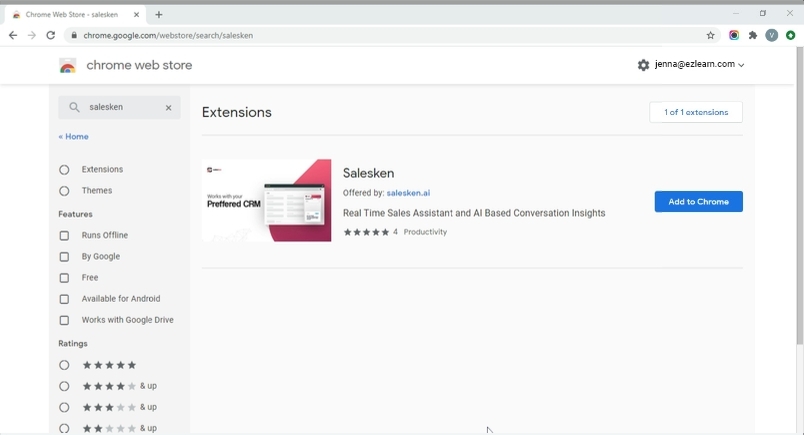Click the address bar URL

(168, 35)
